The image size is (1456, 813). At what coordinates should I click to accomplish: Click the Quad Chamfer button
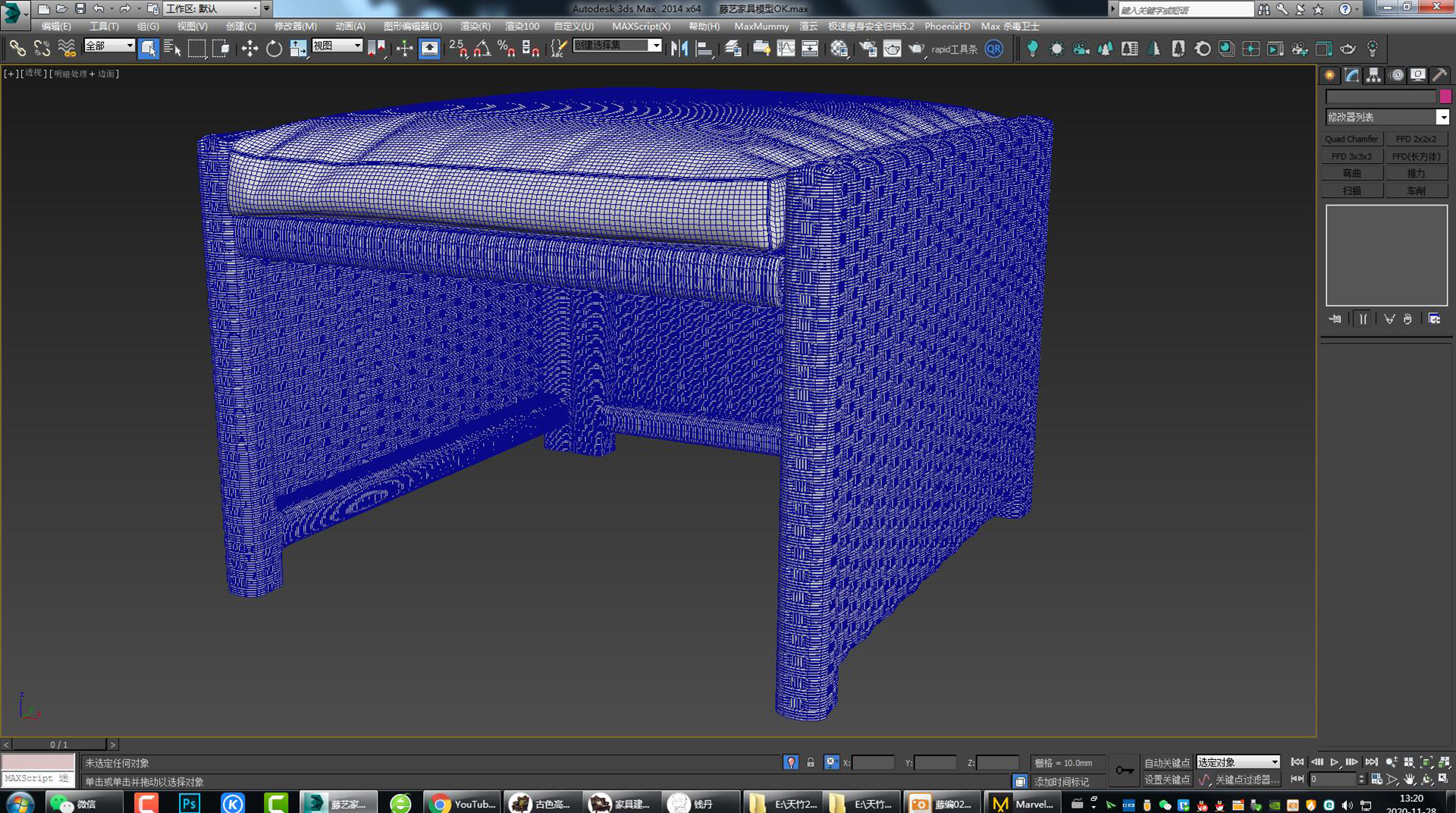(x=1351, y=138)
